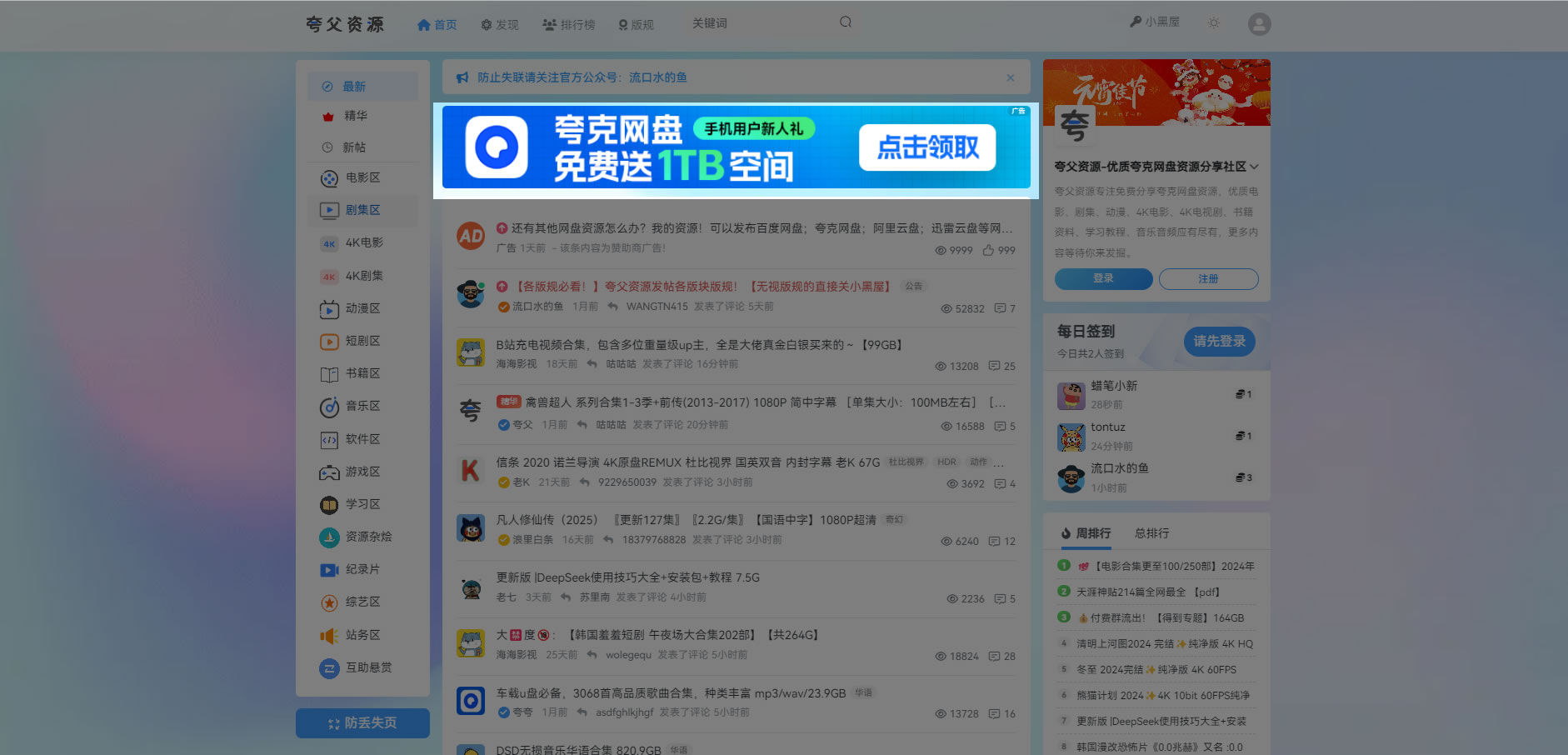Image resolution: width=1568 pixels, height=755 pixels.
Task: Select the 周排行 tab
Action: coord(1086,533)
